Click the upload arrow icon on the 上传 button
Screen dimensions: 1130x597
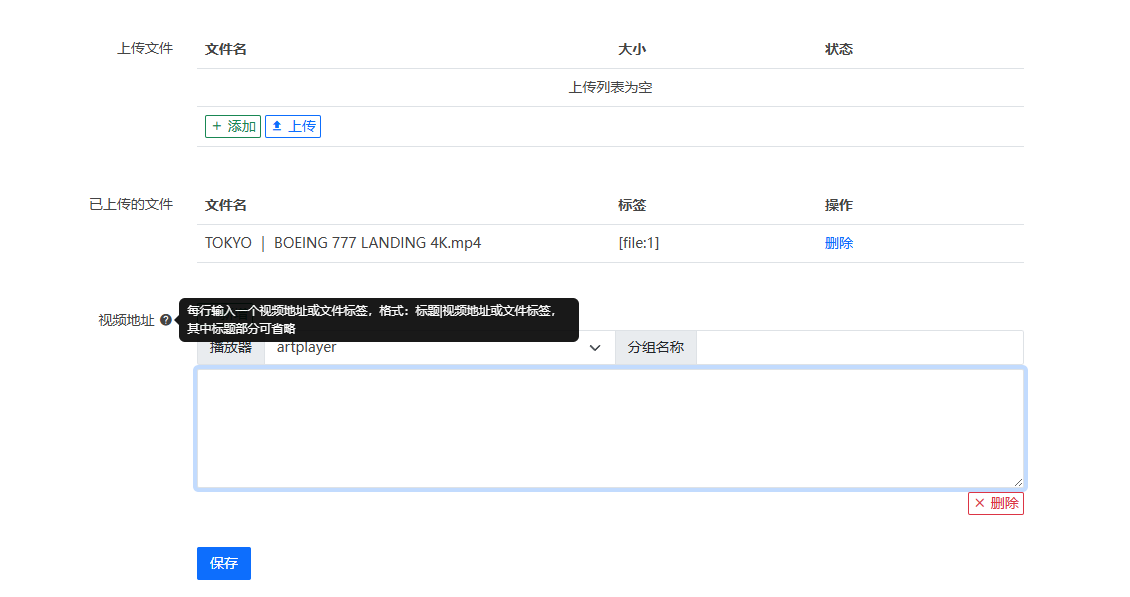coord(277,126)
